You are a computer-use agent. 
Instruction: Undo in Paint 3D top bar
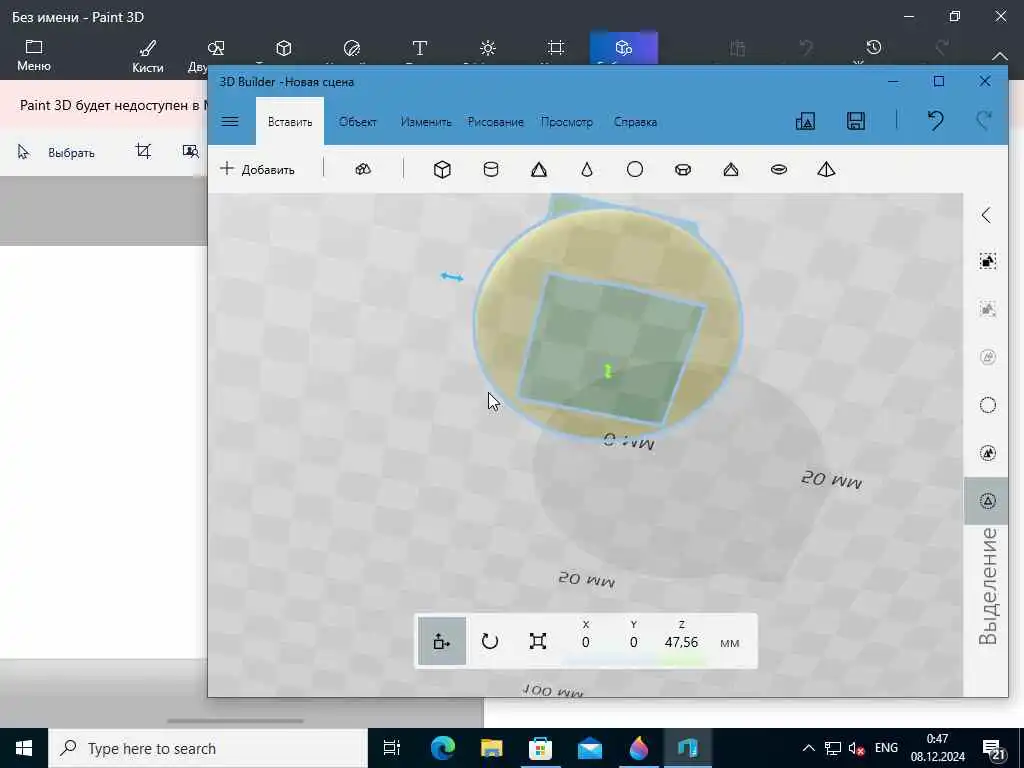(x=806, y=48)
